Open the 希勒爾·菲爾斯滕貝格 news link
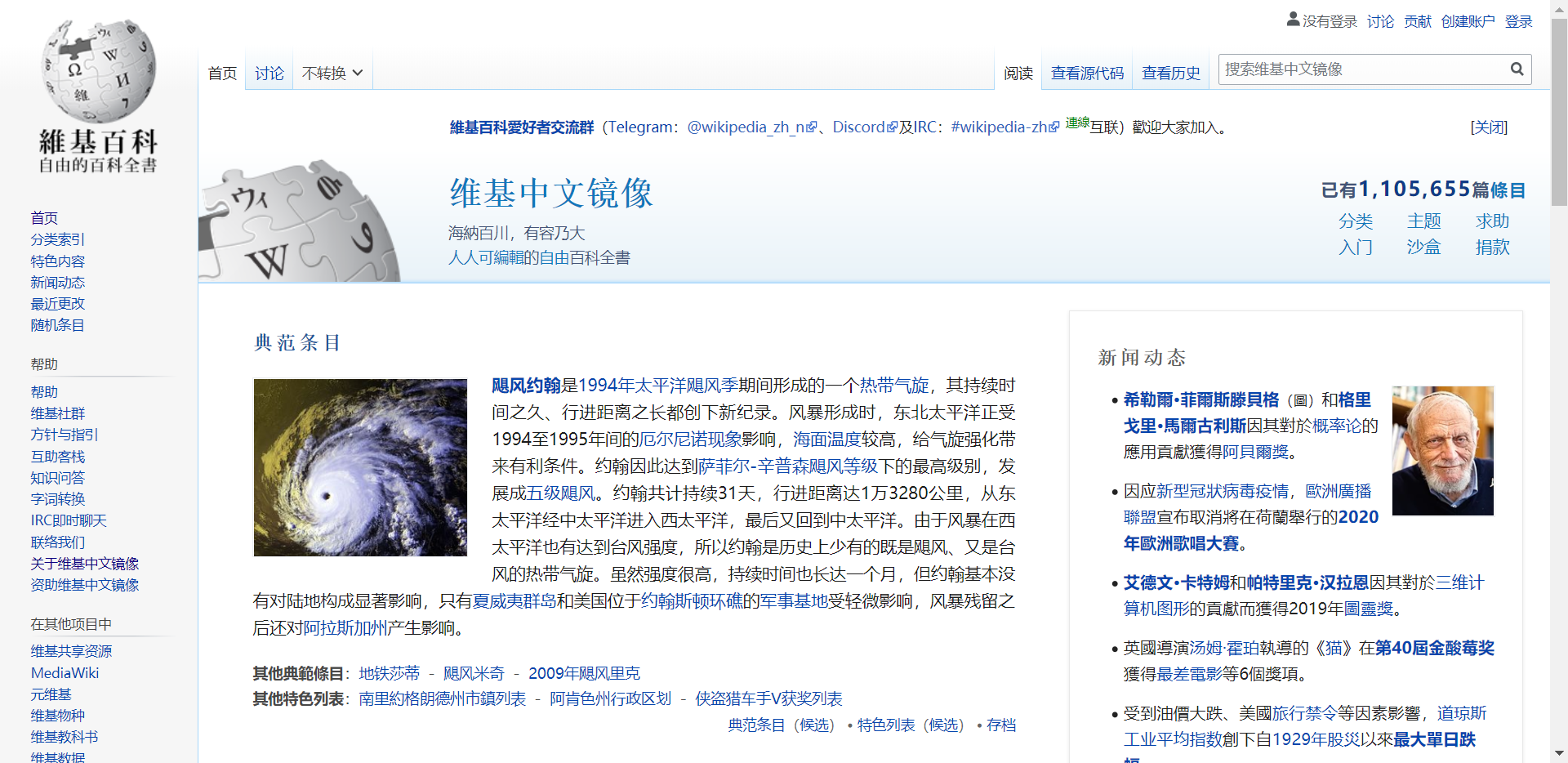The image size is (1568, 763). 1201,399
